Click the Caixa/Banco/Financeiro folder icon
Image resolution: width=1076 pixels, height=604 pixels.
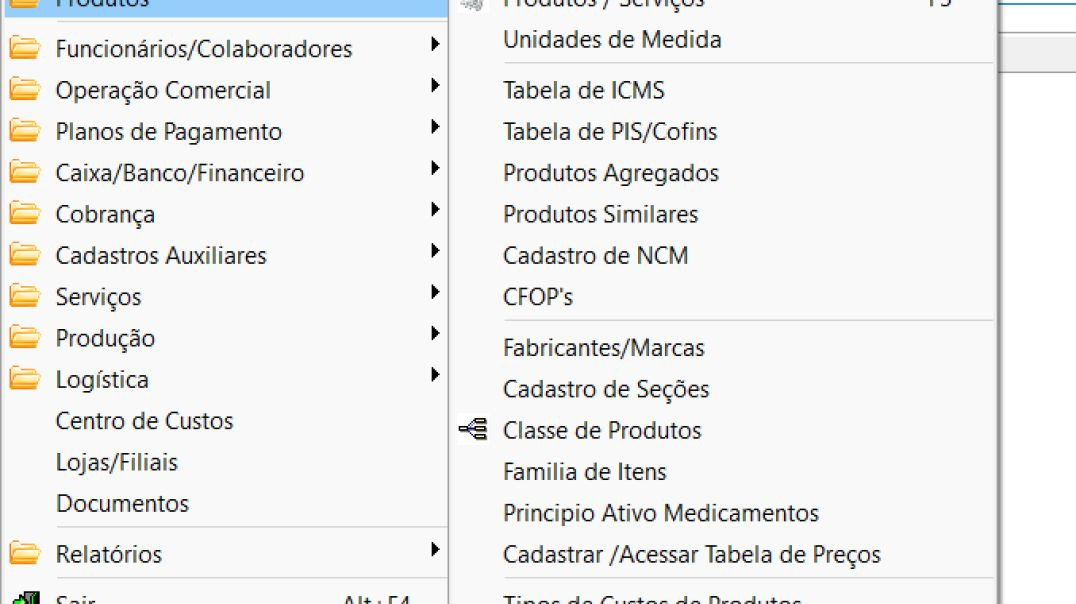[x=24, y=172]
